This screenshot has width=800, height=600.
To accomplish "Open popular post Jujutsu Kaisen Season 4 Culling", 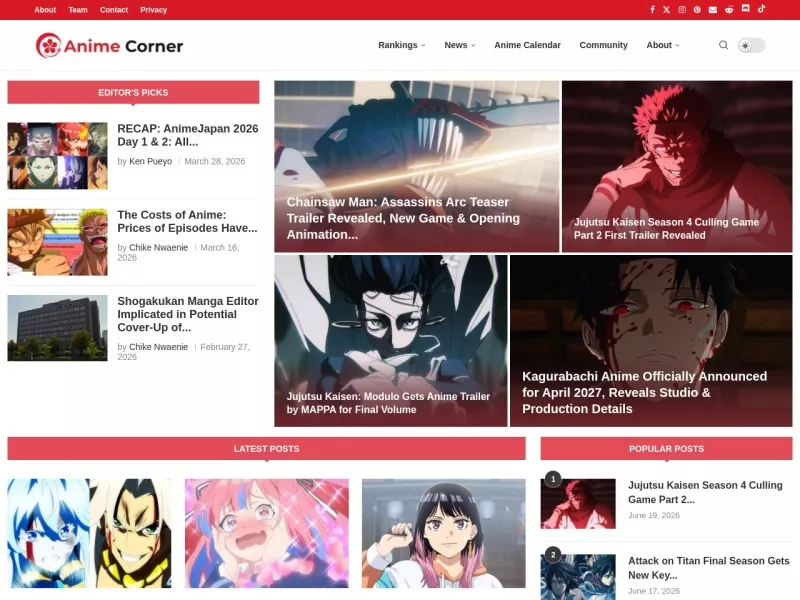I will [705, 492].
